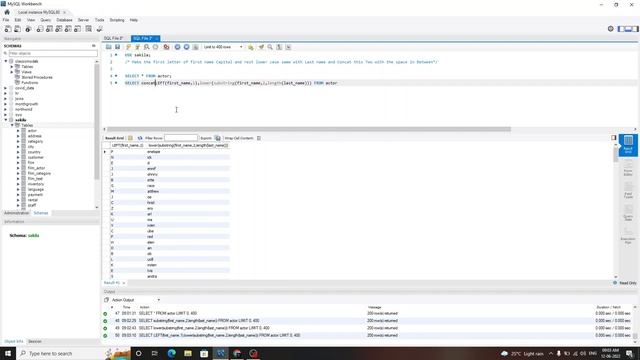Commit the current transaction
Screen dimensions: 640x360
(178, 47)
